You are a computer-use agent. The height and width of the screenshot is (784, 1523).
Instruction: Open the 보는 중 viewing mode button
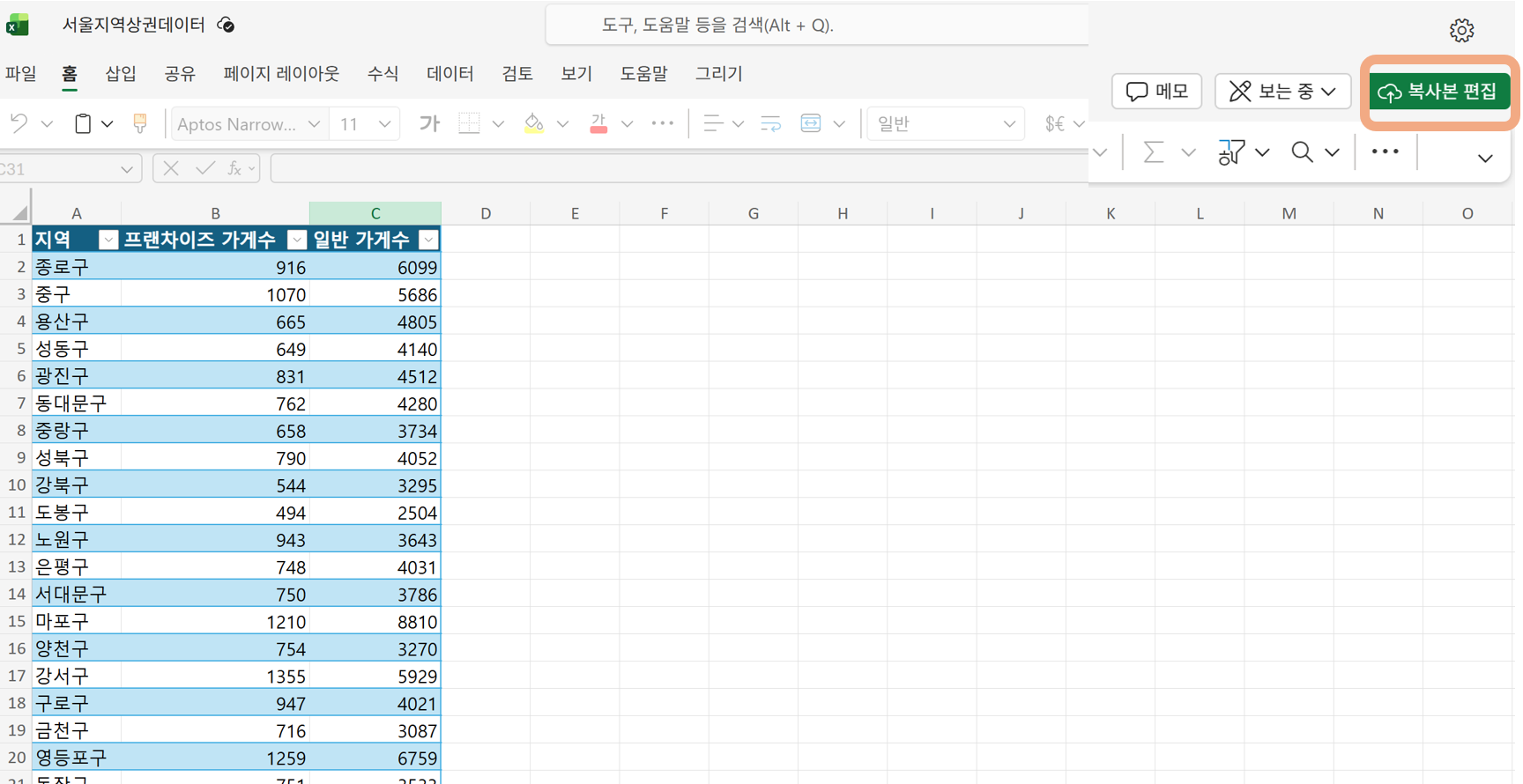1282,92
